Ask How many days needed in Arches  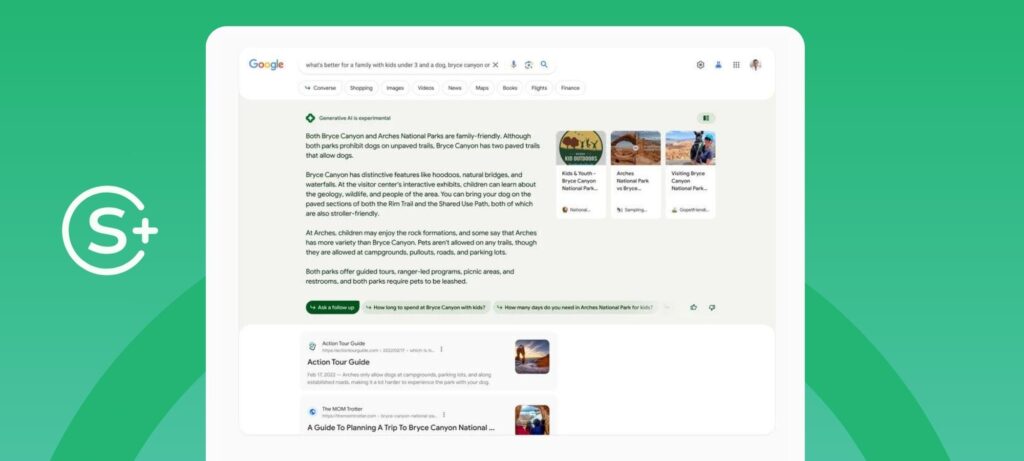(575, 308)
